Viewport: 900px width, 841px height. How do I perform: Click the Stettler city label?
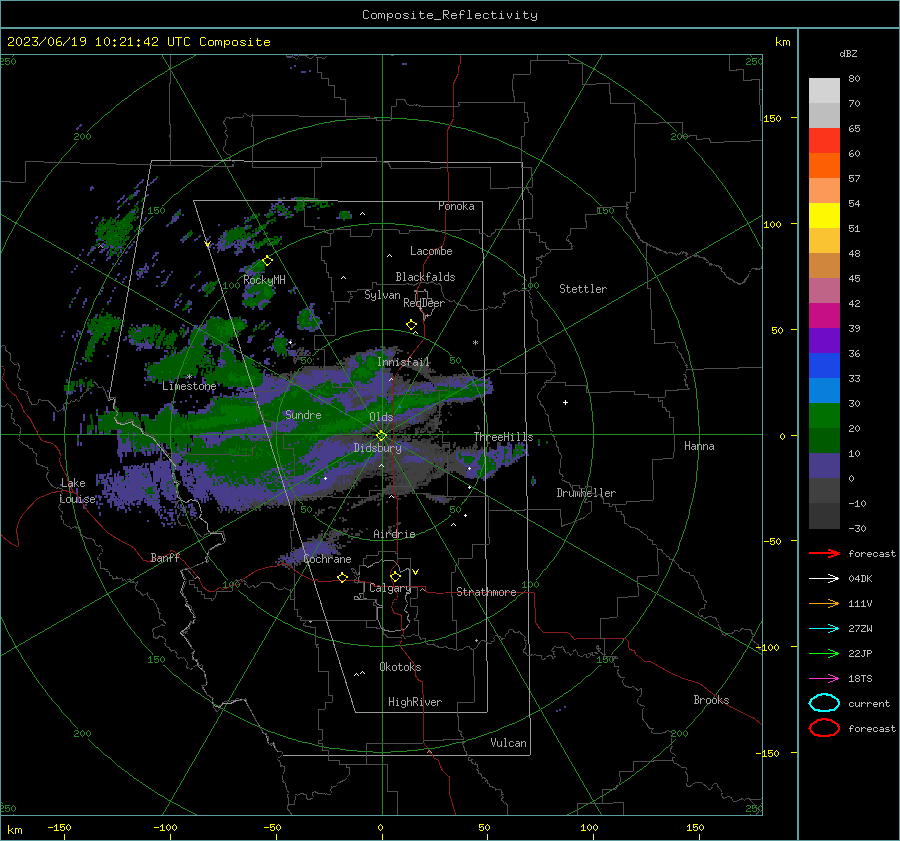coord(583,289)
